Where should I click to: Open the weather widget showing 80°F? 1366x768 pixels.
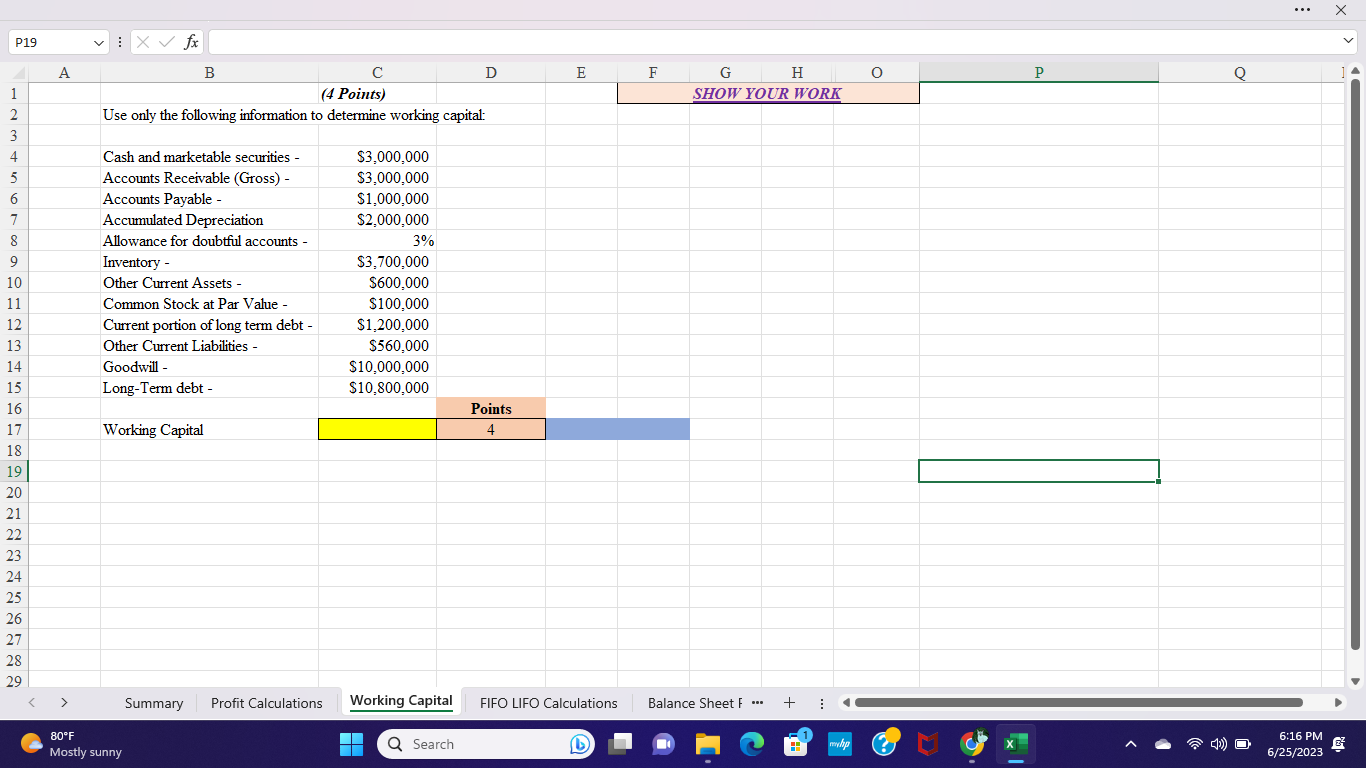(x=72, y=744)
